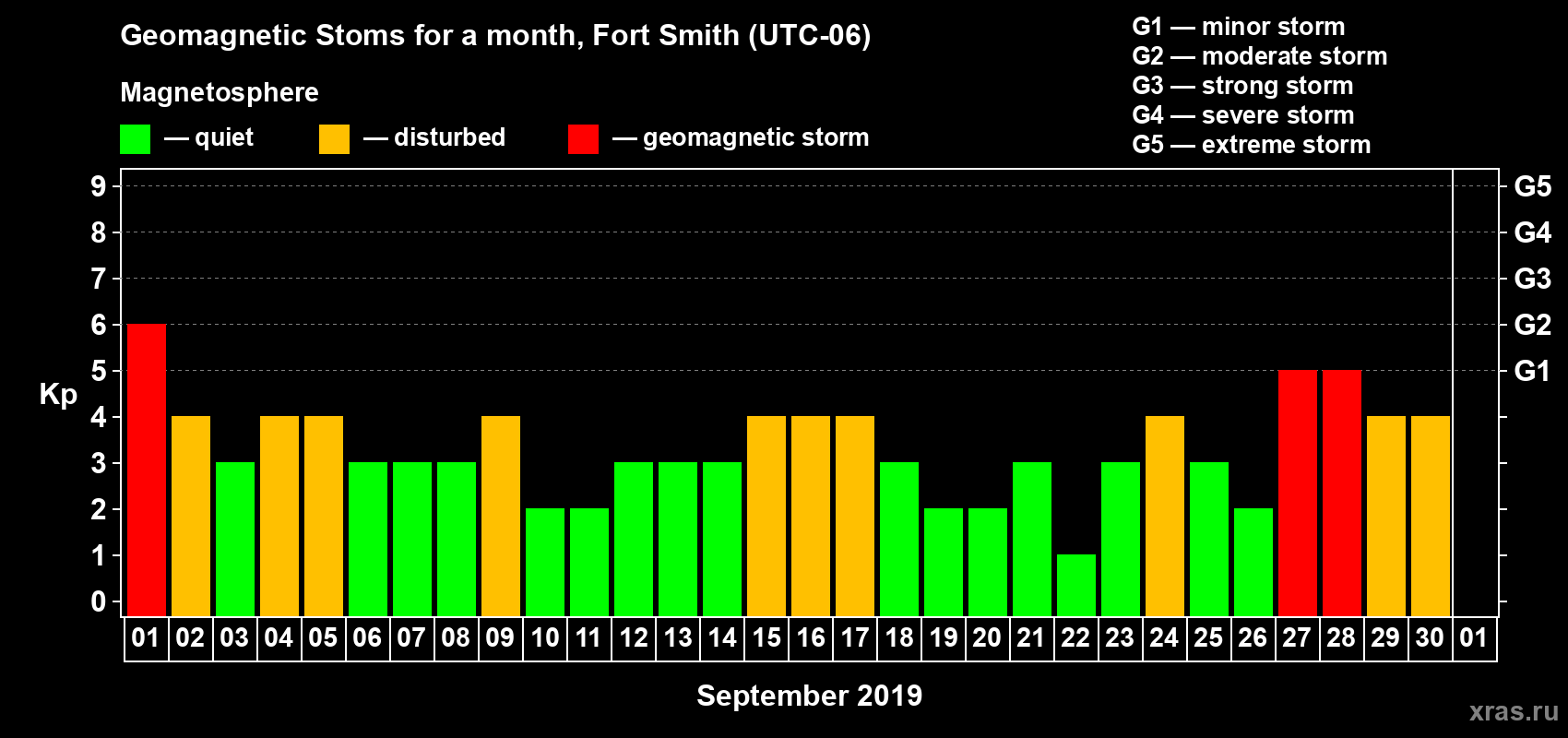Click the orange disturbed legend swatch
Screen dimensions: 1568x738
pyautogui.click(x=335, y=139)
